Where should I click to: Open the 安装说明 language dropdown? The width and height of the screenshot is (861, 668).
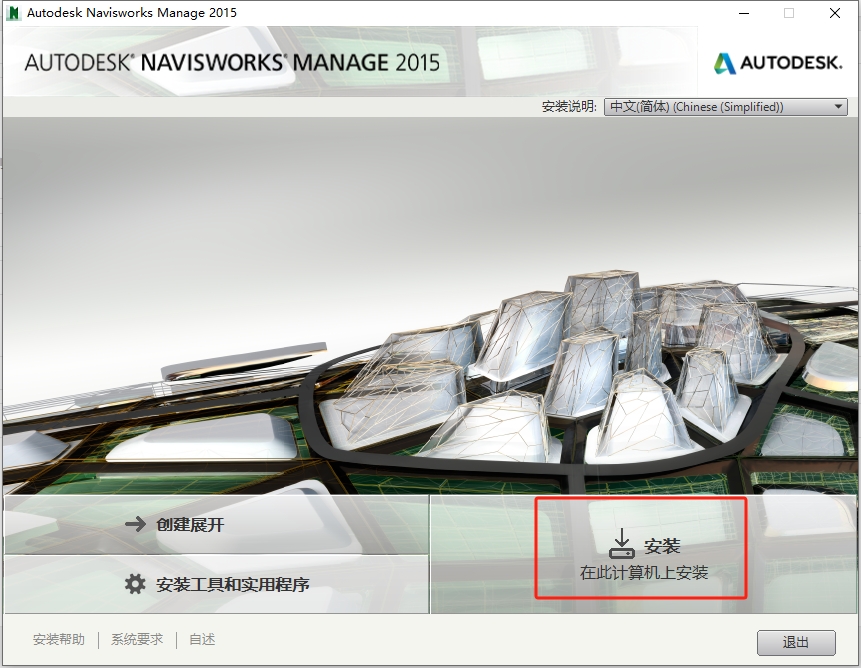[725, 106]
